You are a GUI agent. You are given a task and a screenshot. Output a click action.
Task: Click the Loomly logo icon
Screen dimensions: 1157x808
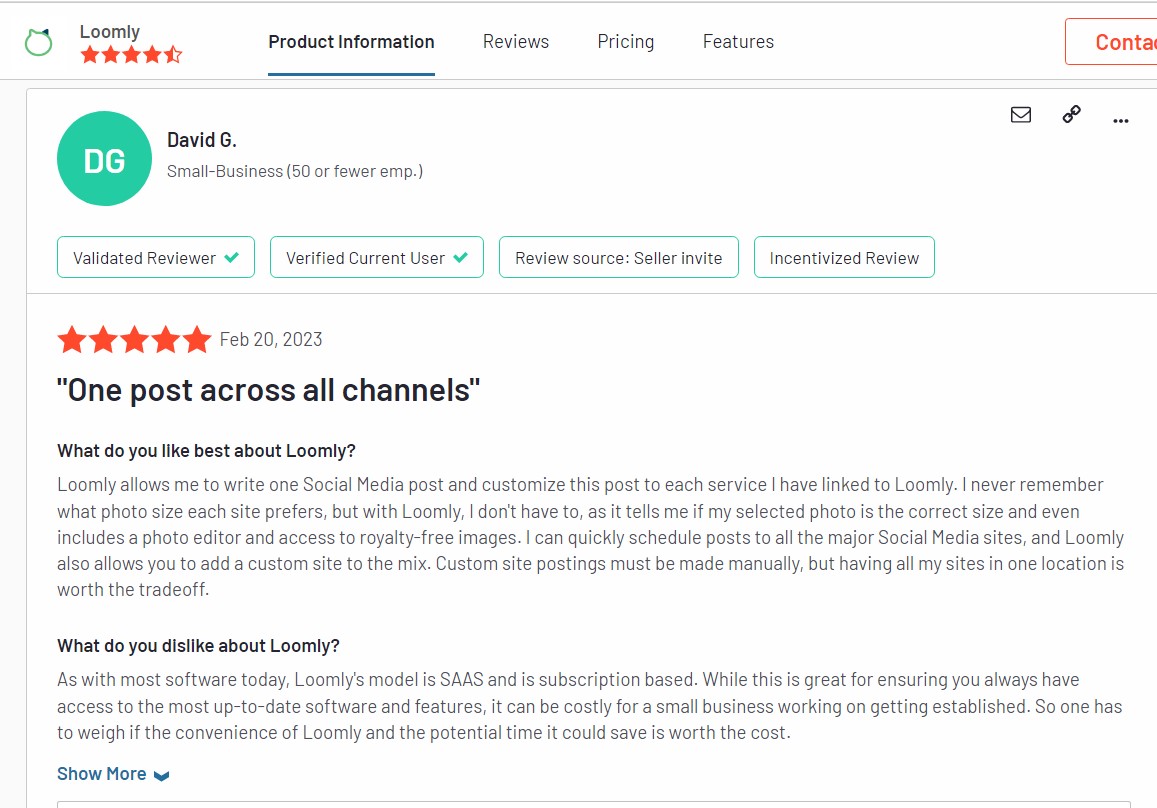38,42
